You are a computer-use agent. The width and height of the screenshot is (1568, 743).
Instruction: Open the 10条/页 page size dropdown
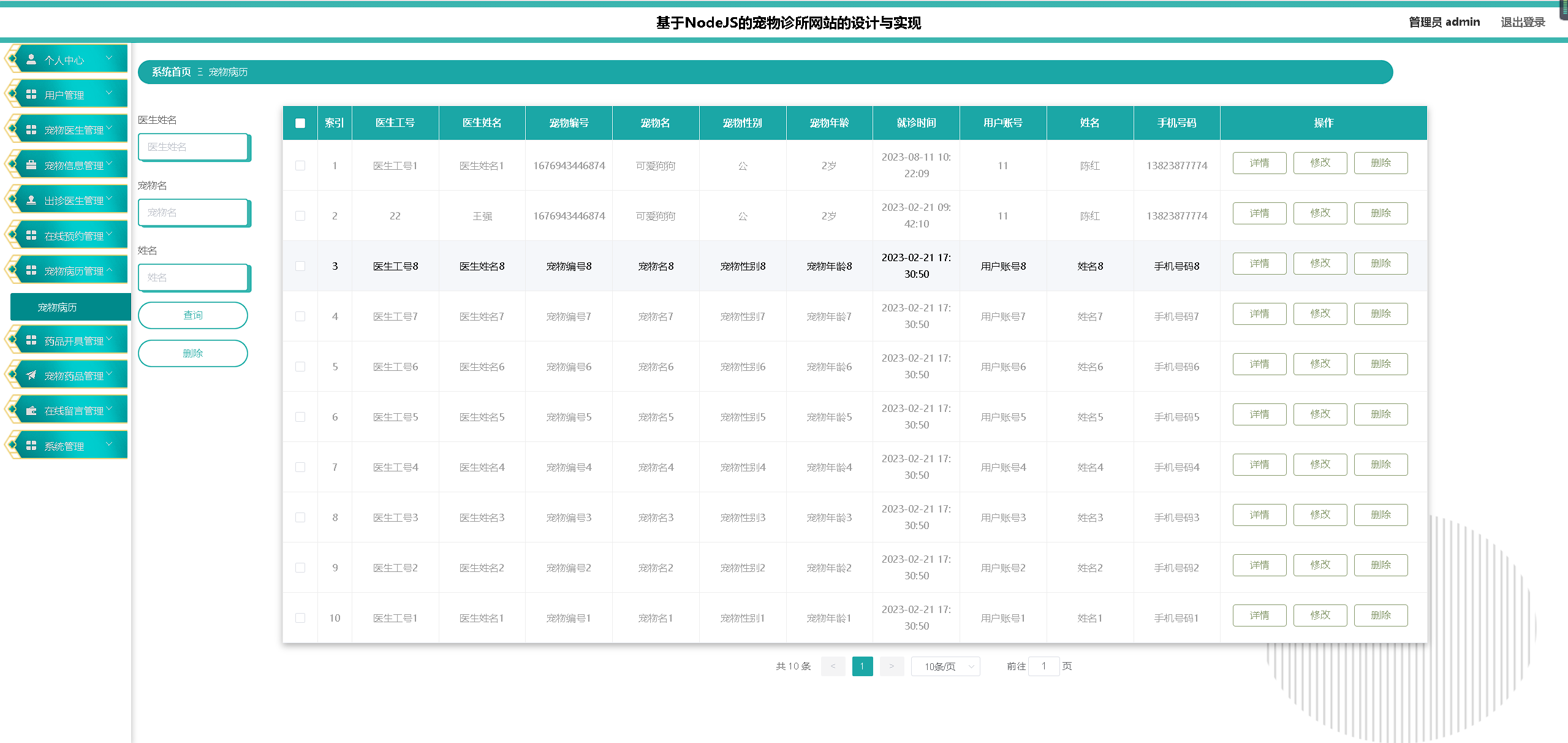pyautogui.click(x=945, y=666)
